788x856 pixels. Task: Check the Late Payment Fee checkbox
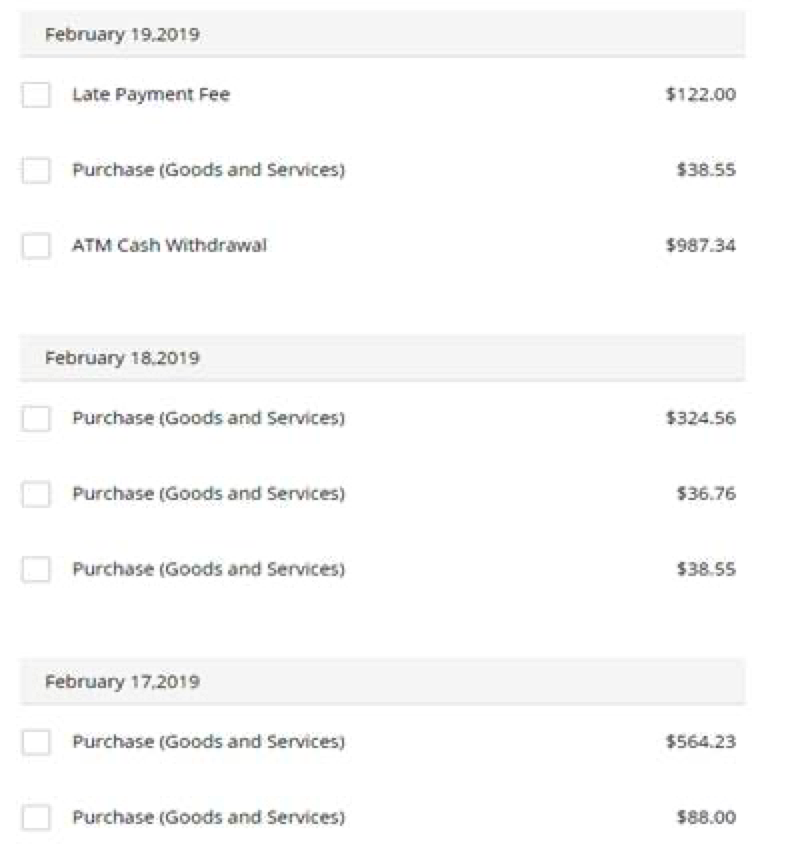coord(36,95)
